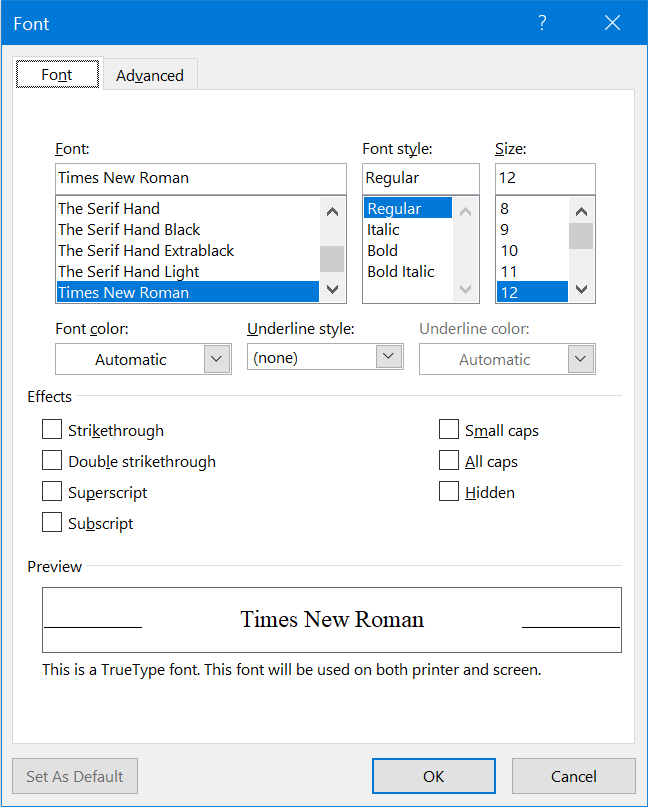Choose Bold Italic font style

tap(408, 272)
